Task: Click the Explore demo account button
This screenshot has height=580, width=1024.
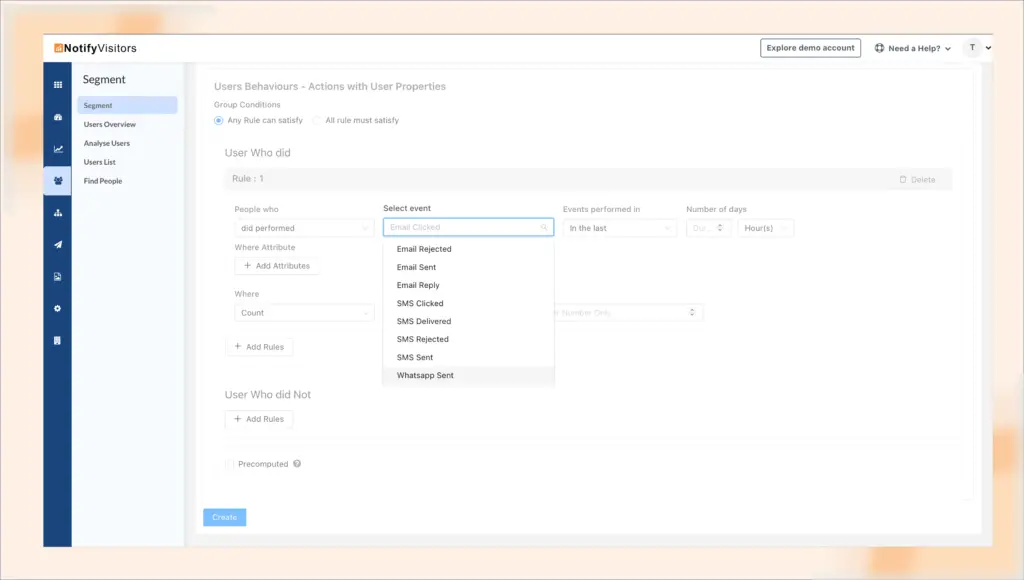Action: tap(810, 47)
